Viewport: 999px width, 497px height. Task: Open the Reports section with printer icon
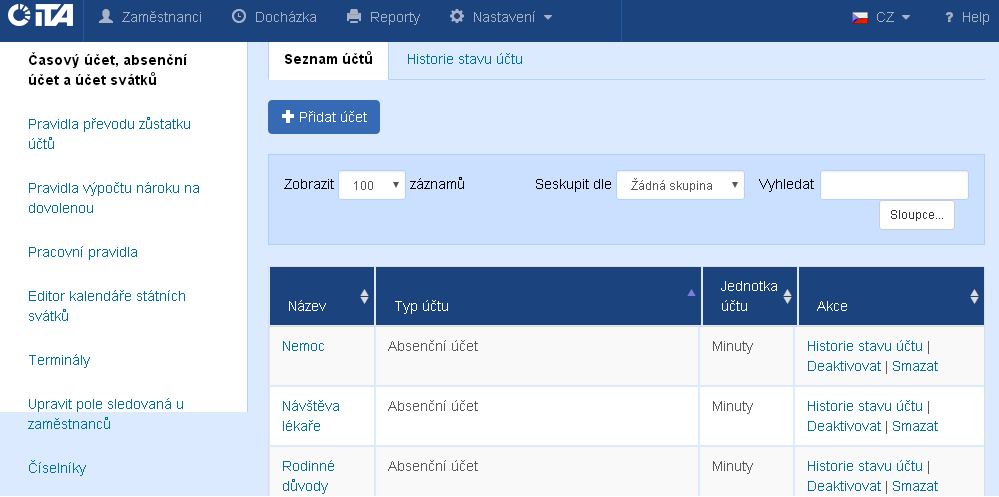(x=383, y=17)
